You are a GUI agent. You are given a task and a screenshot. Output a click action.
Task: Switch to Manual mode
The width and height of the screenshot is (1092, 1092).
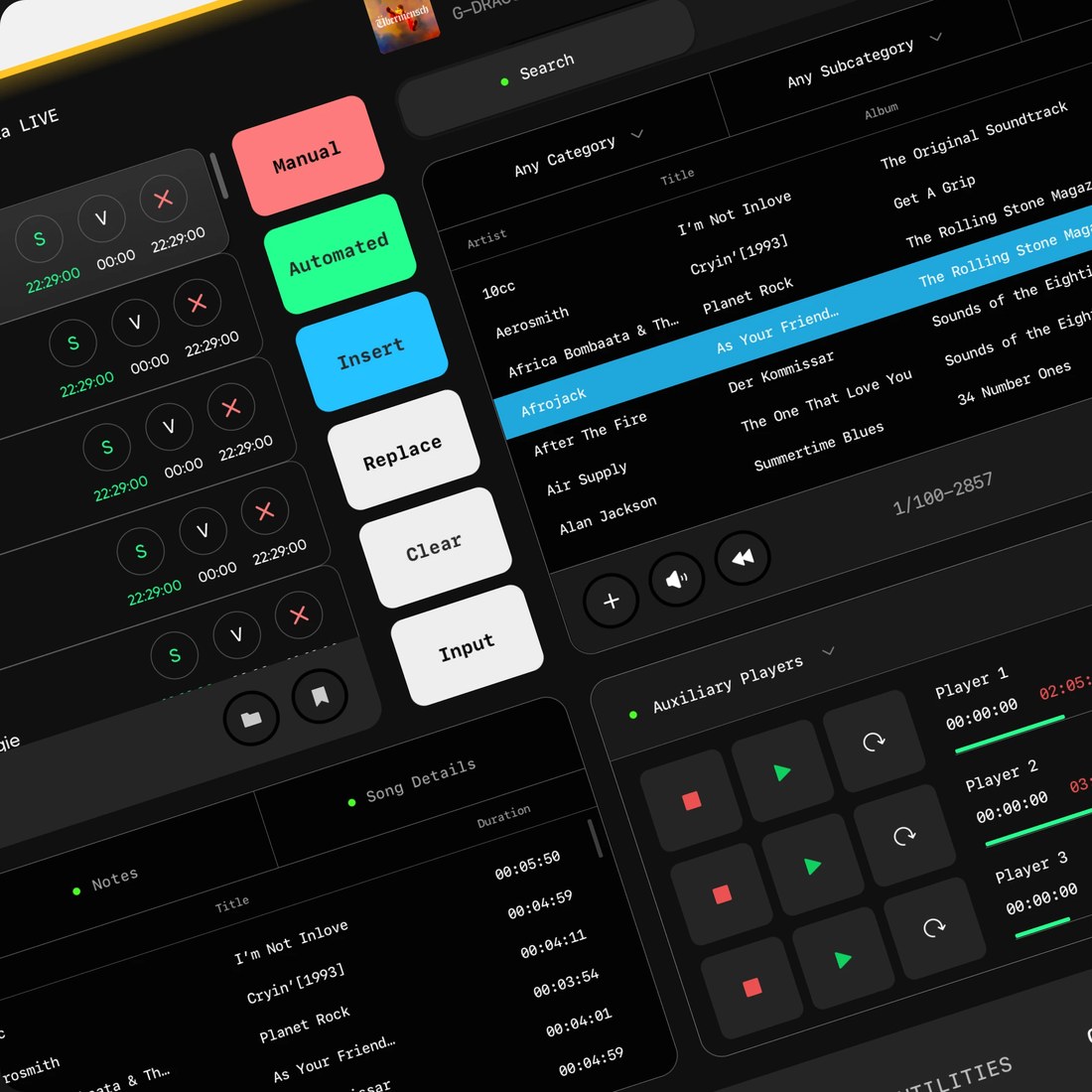[x=308, y=156]
